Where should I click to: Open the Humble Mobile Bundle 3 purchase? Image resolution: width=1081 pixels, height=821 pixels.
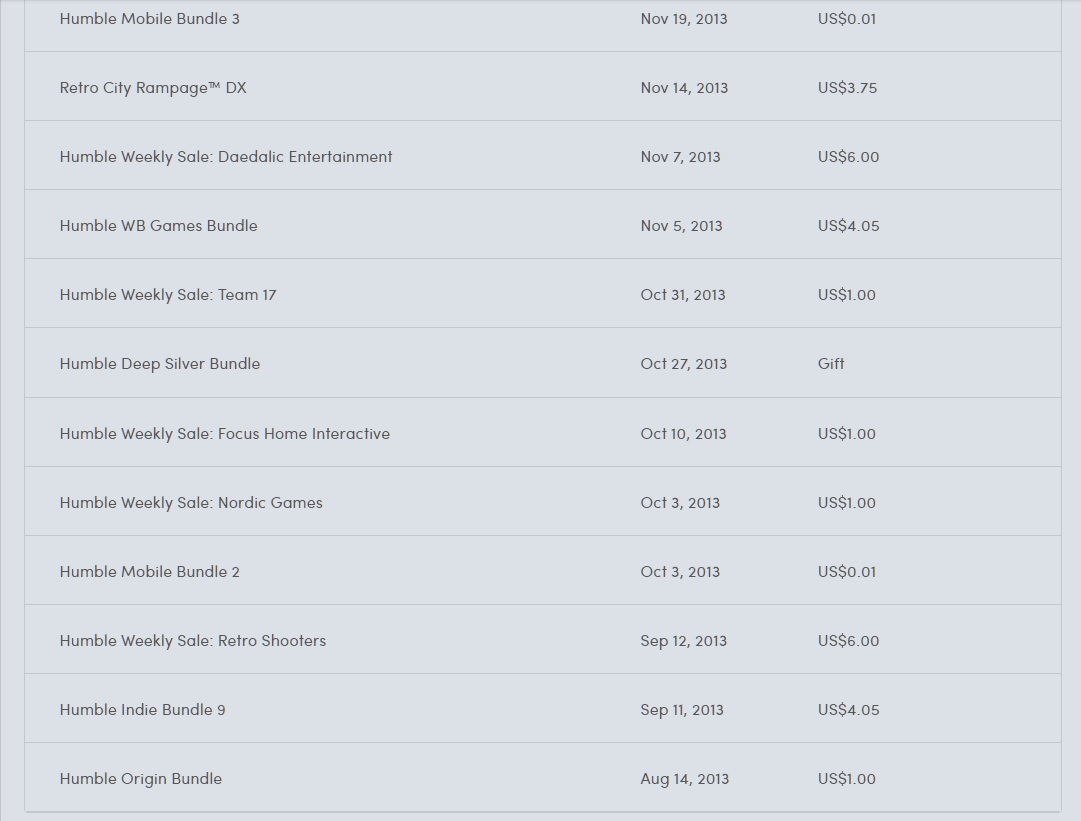pyautogui.click(x=150, y=19)
